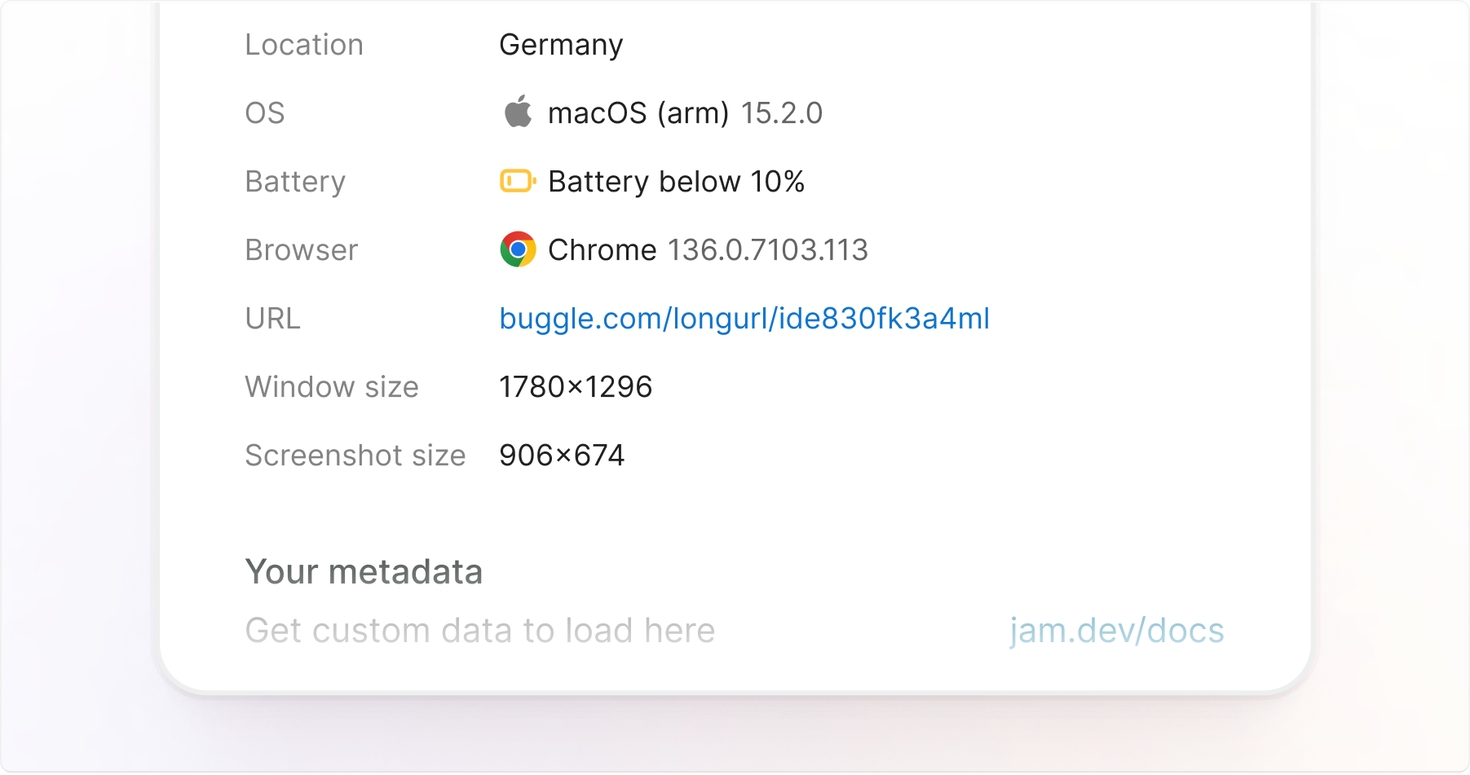Select the screenshot size value 906×674
This screenshot has height=775, width=1470.
pos(561,455)
